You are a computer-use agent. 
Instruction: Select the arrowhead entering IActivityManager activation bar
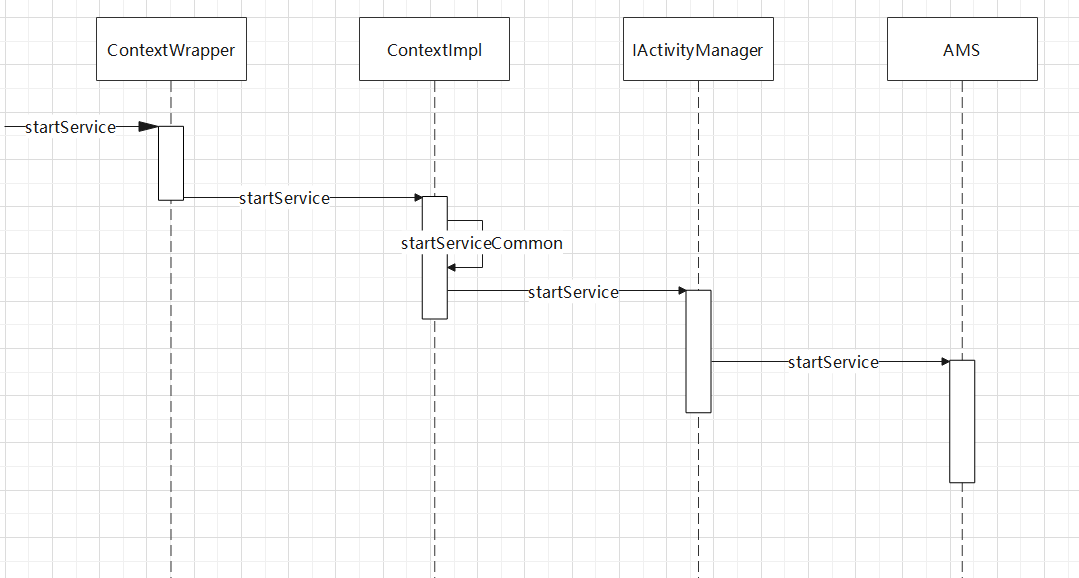680,291
